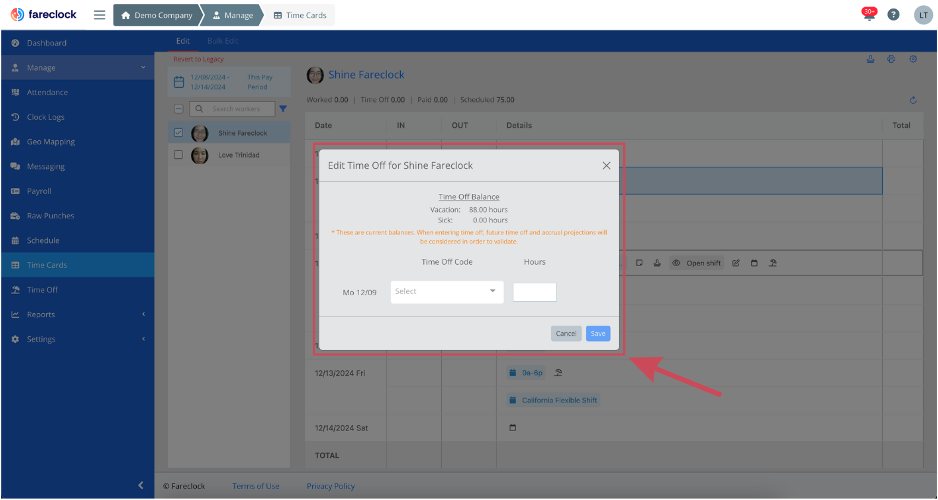The image size is (938, 500).
Task: Go to Manage breadcrumb
Action: click(x=233, y=16)
